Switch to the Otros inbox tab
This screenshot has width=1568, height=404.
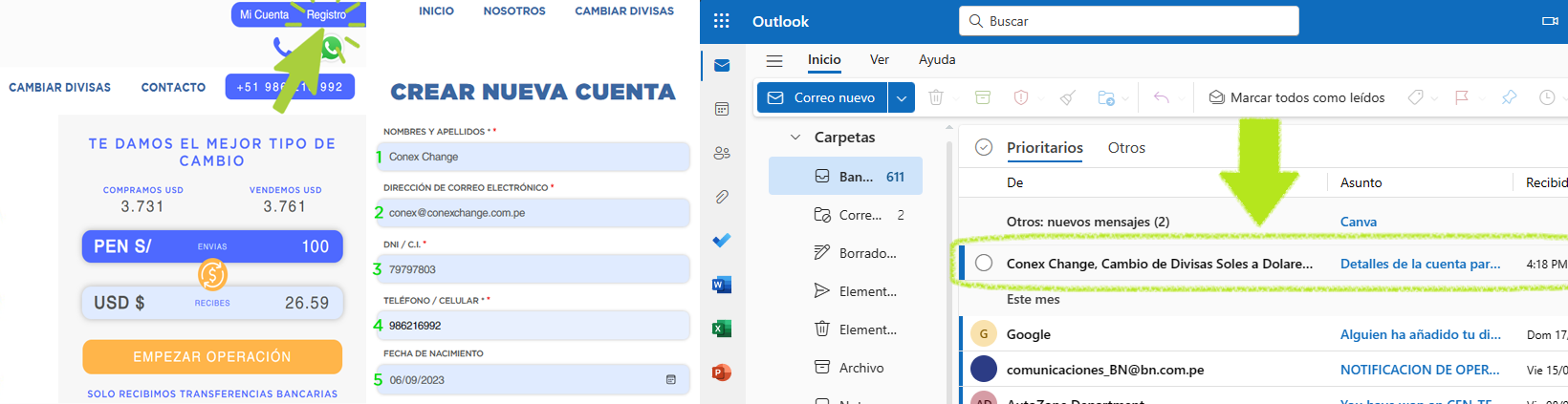(x=1126, y=148)
